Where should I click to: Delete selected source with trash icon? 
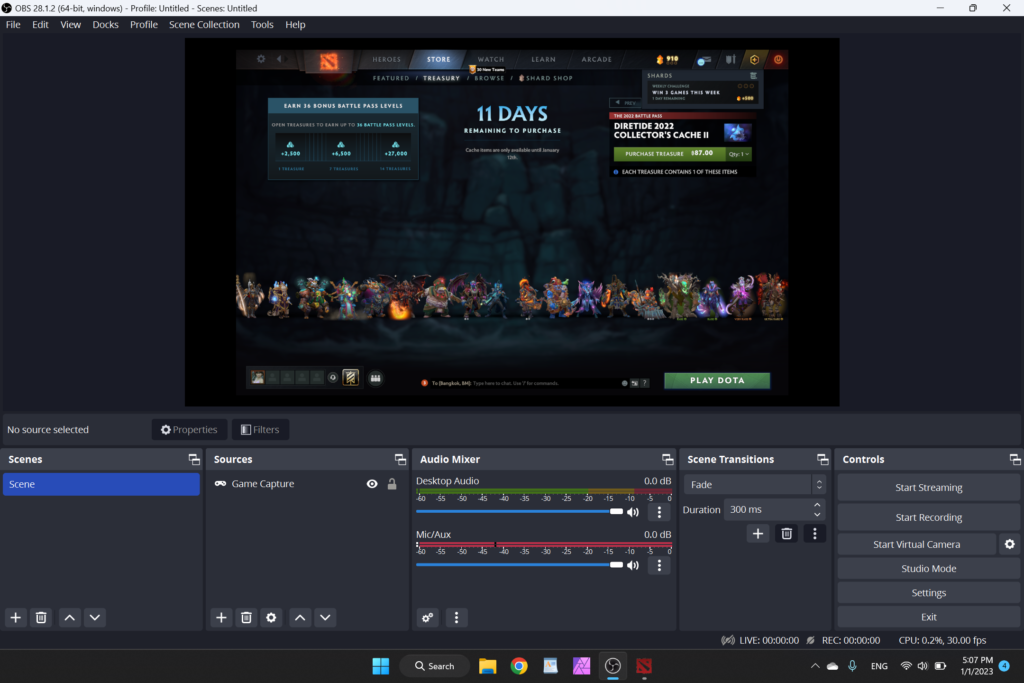pyautogui.click(x=246, y=617)
